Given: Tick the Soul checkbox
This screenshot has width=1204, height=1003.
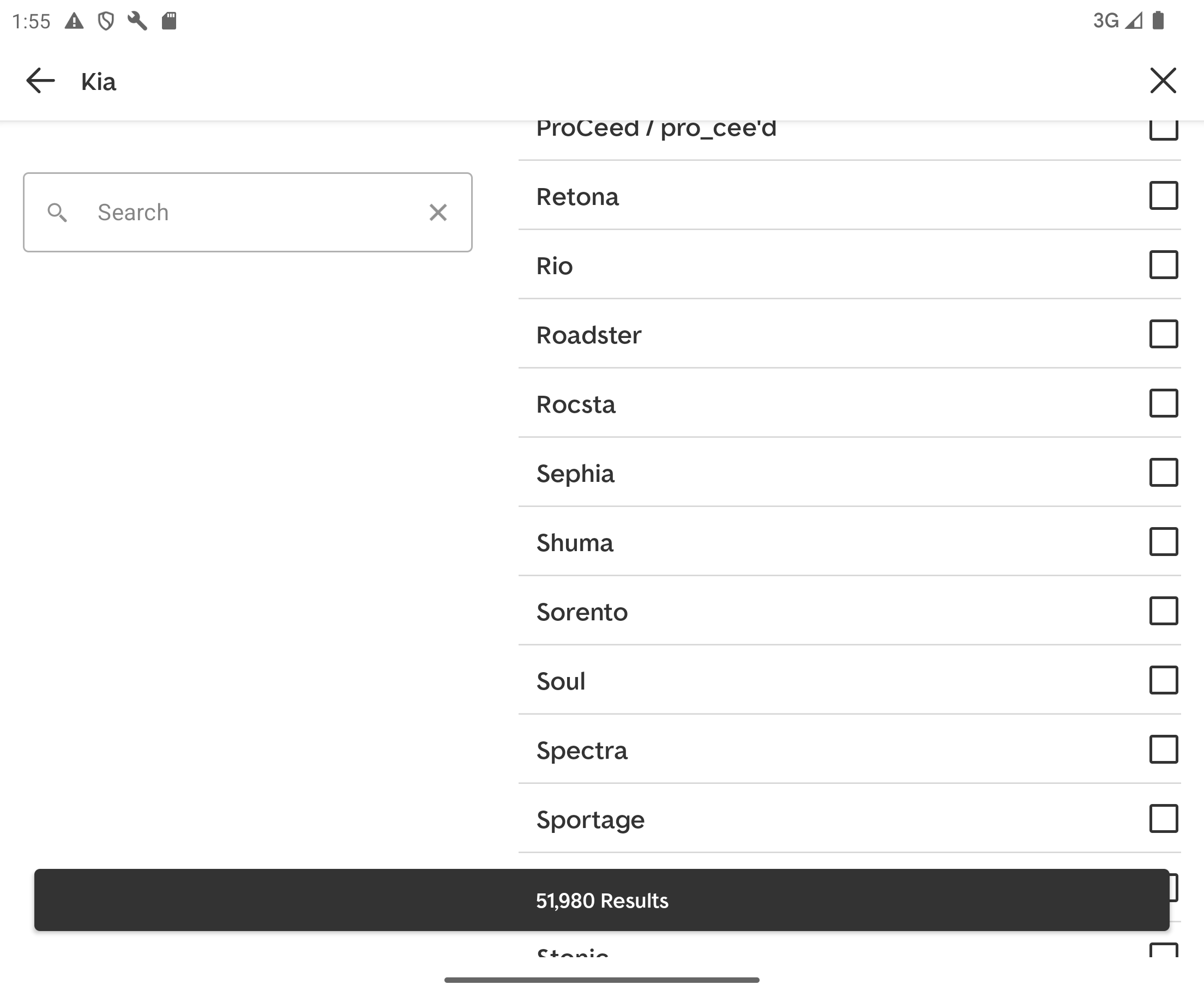Looking at the screenshot, I should (x=1164, y=680).
